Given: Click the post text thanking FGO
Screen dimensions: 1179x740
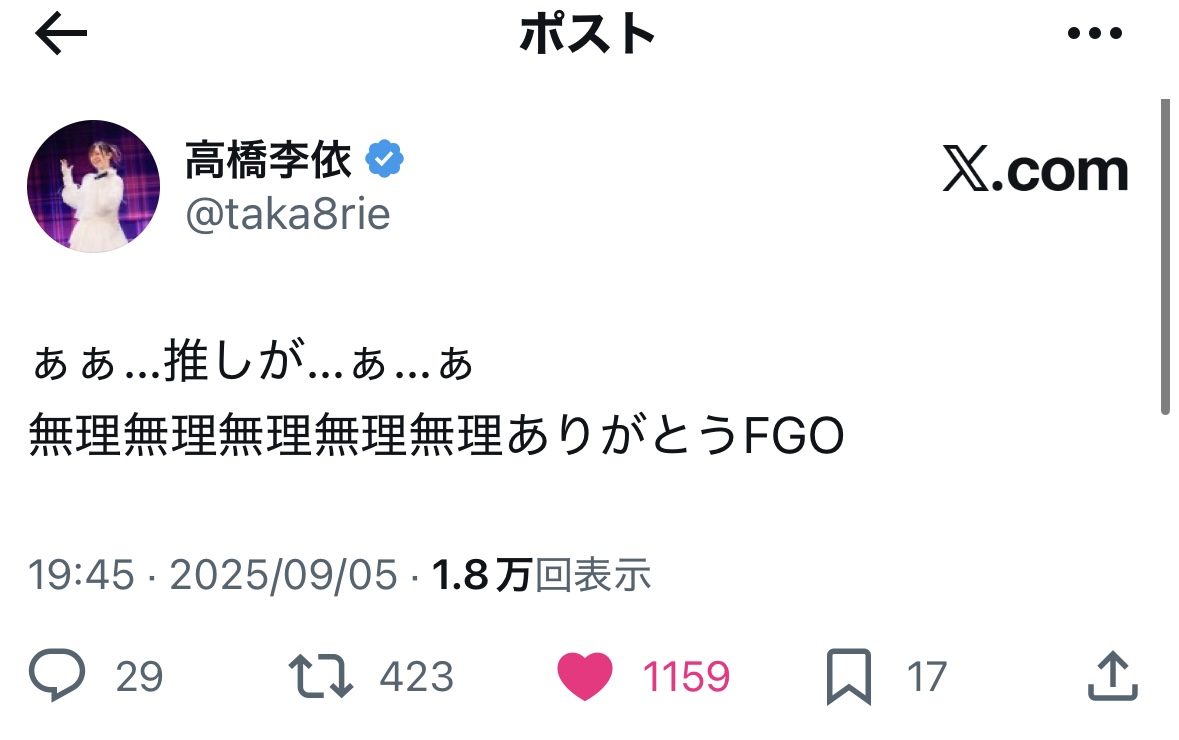Looking at the screenshot, I should coord(437,437).
